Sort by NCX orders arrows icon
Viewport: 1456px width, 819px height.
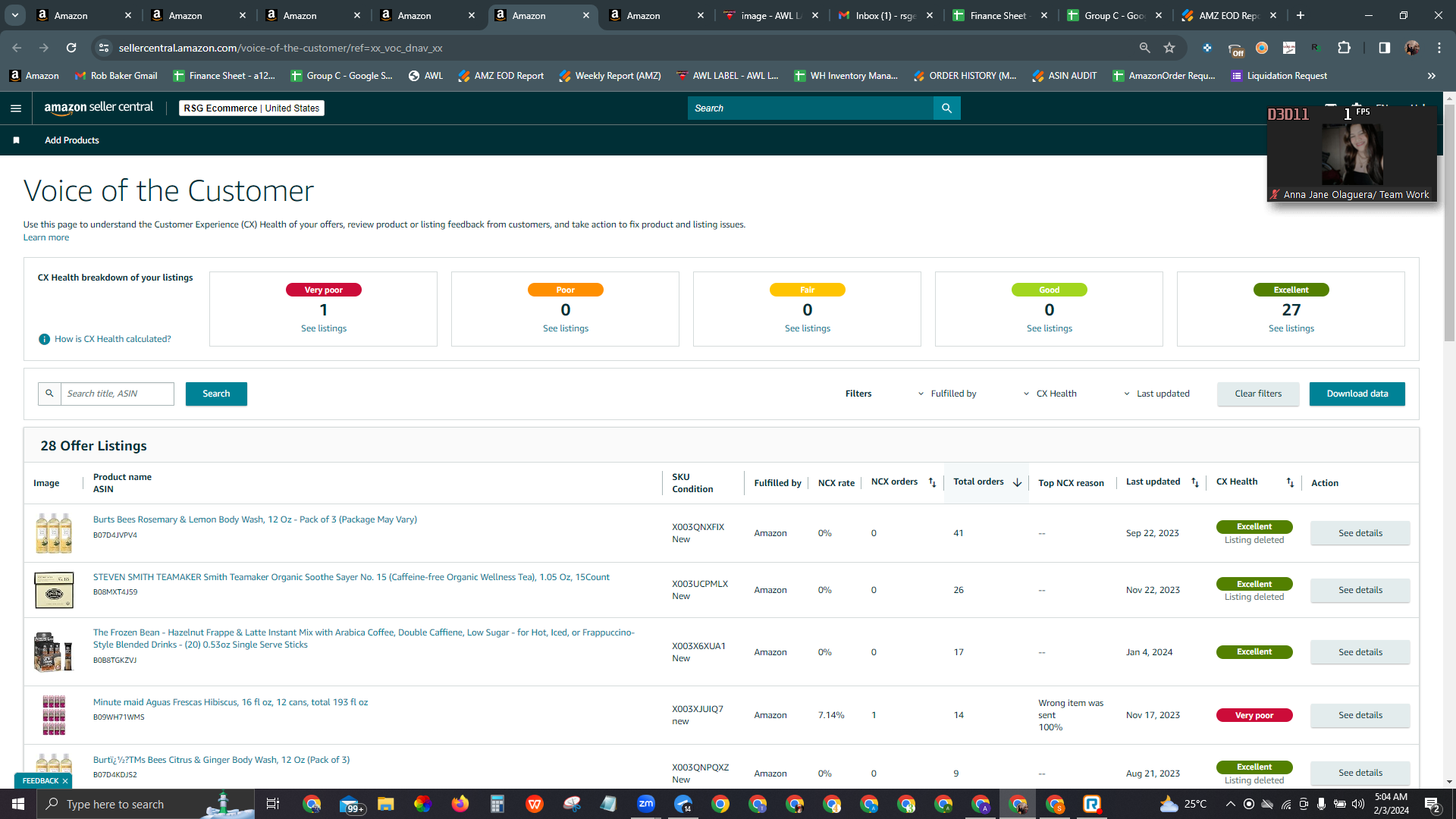pos(932,482)
